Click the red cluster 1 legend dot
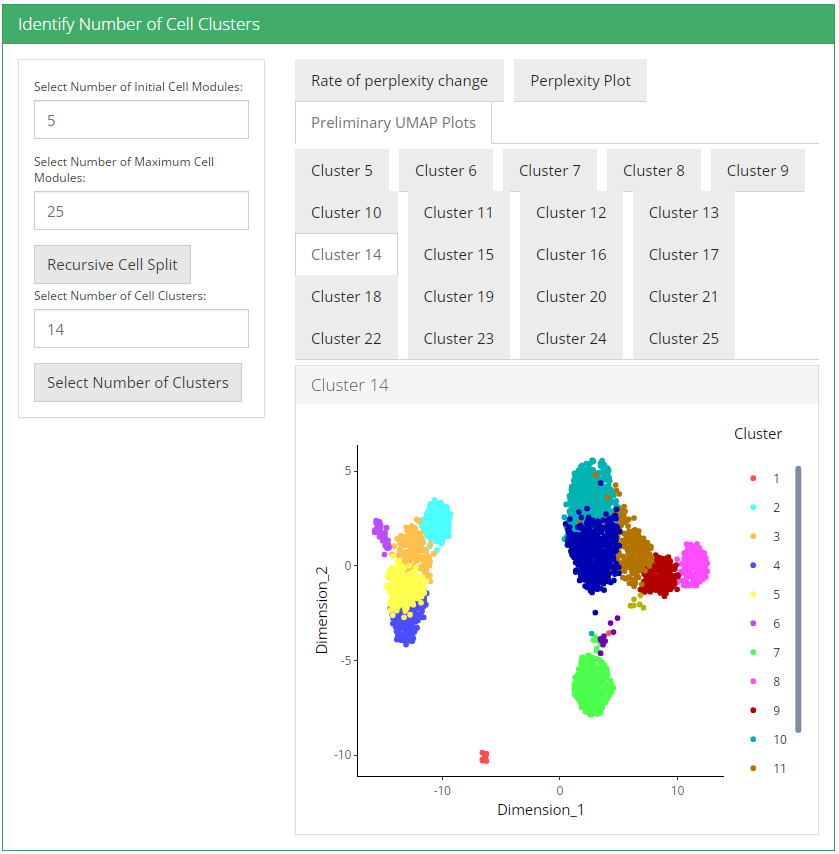 751,479
